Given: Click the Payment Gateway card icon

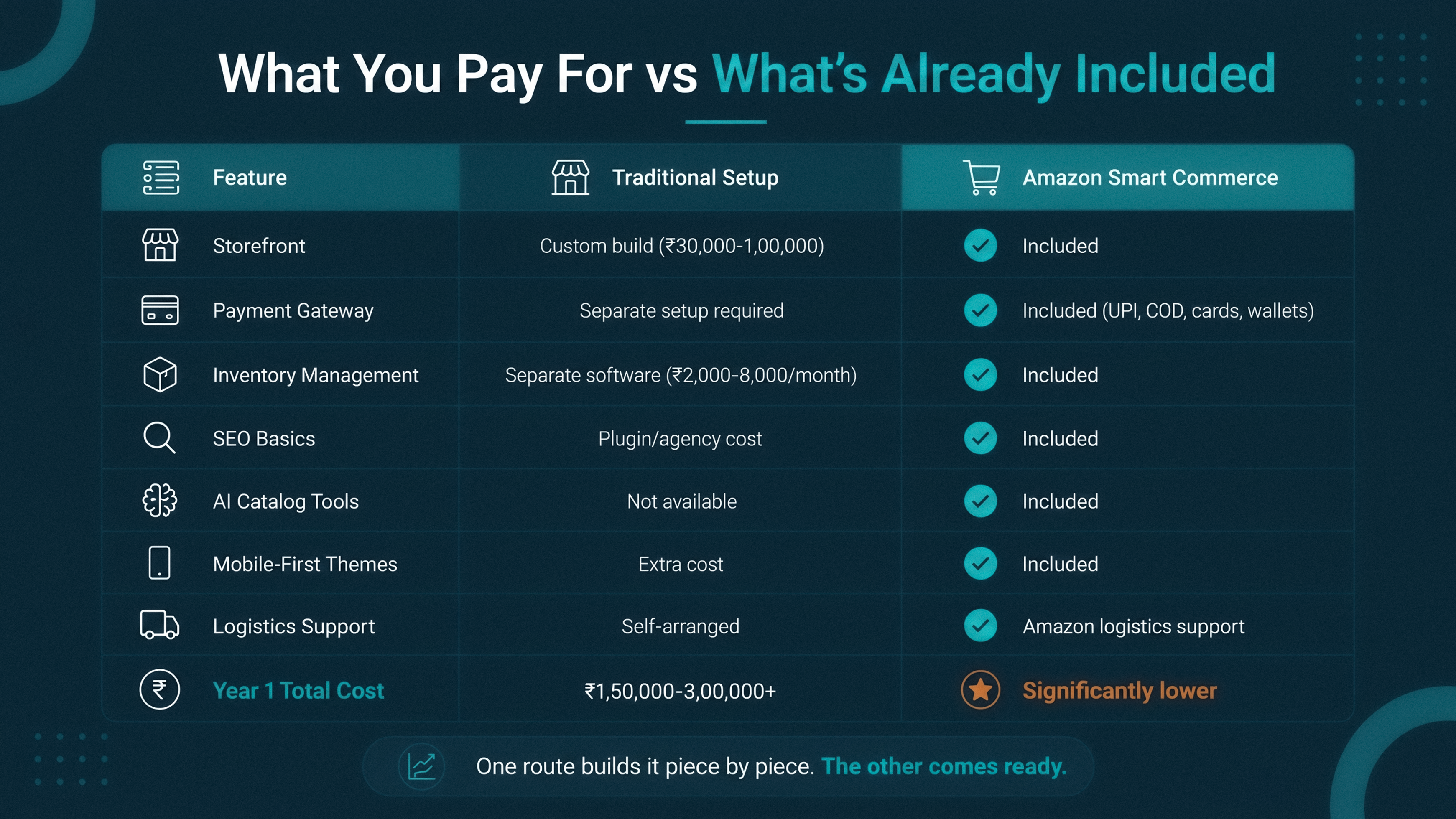Looking at the screenshot, I should [x=160, y=310].
